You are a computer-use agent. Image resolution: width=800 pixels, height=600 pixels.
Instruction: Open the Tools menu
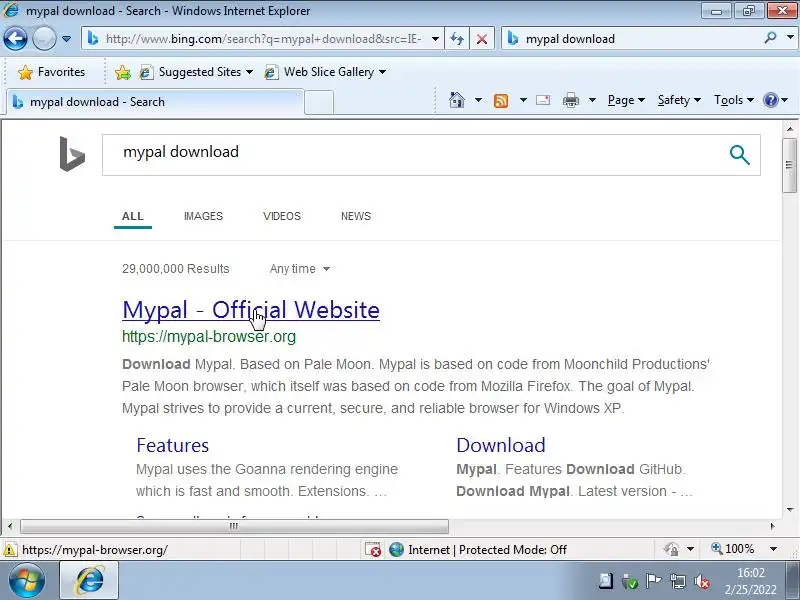(x=733, y=100)
